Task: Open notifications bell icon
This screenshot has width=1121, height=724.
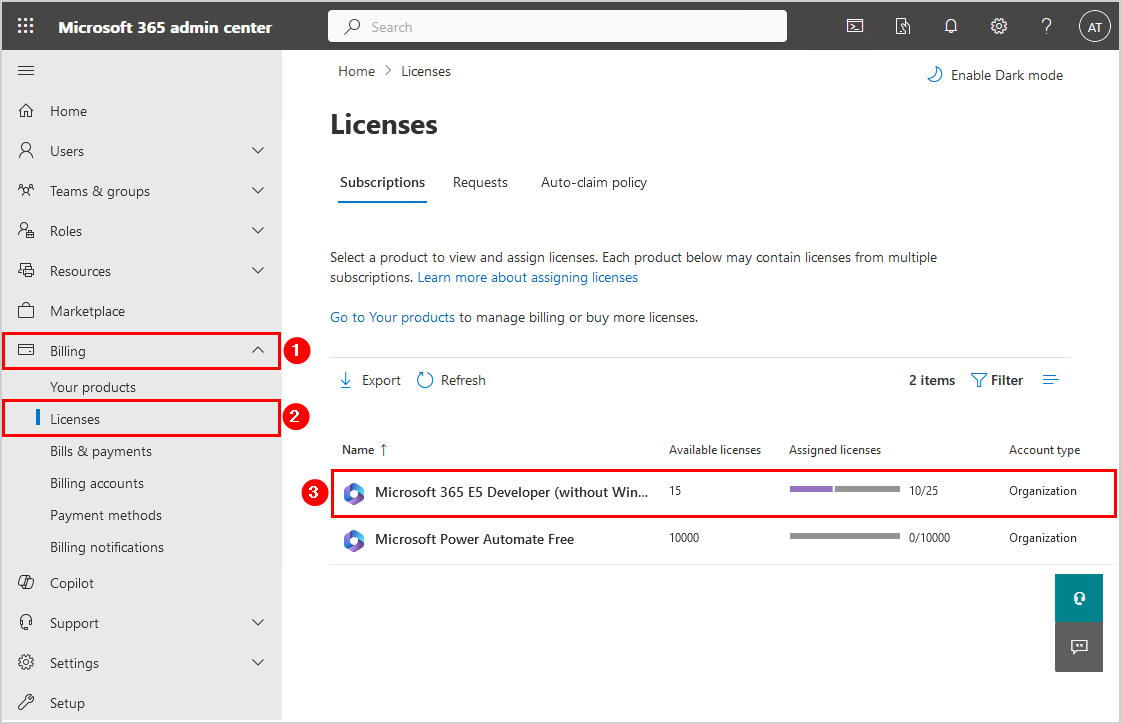Action: click(951, 26)
